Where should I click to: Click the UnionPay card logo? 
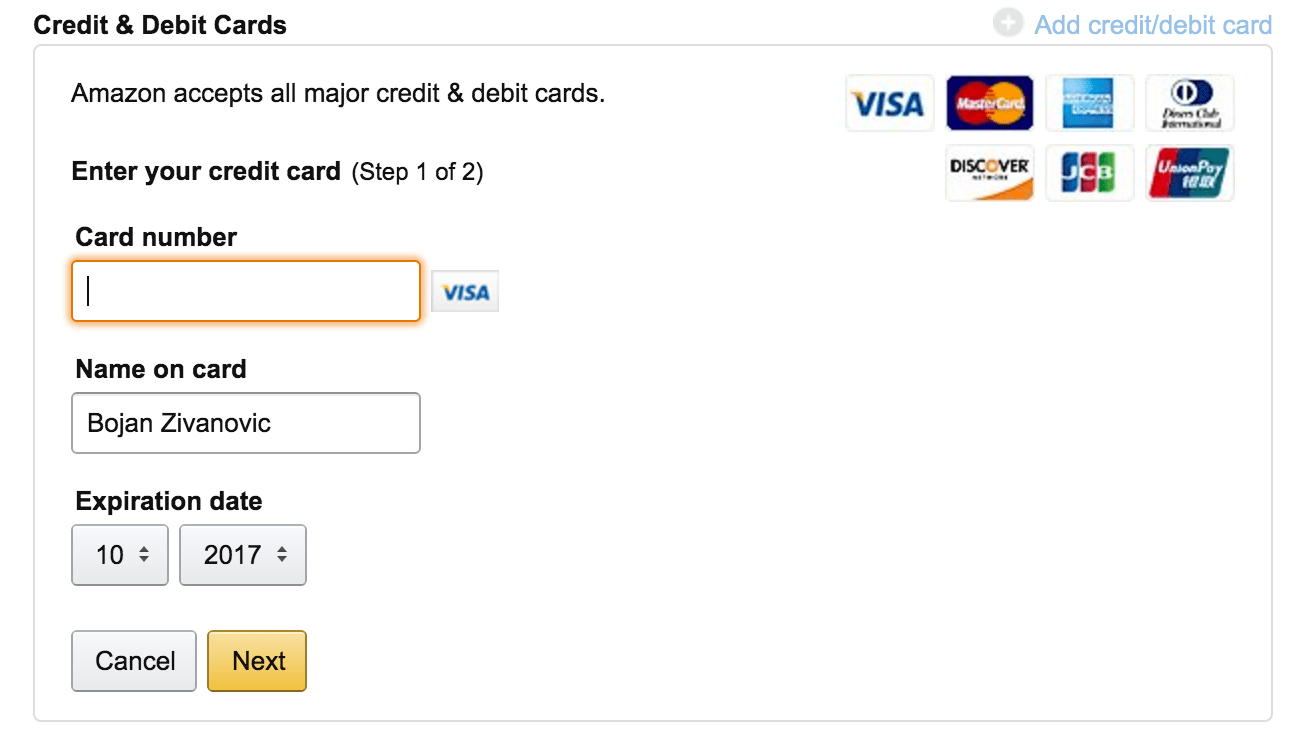[x=1189, y=172]
